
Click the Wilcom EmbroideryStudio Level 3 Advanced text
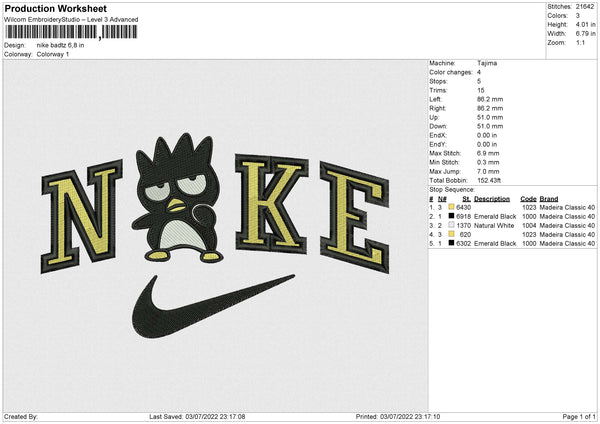(71, 20)
